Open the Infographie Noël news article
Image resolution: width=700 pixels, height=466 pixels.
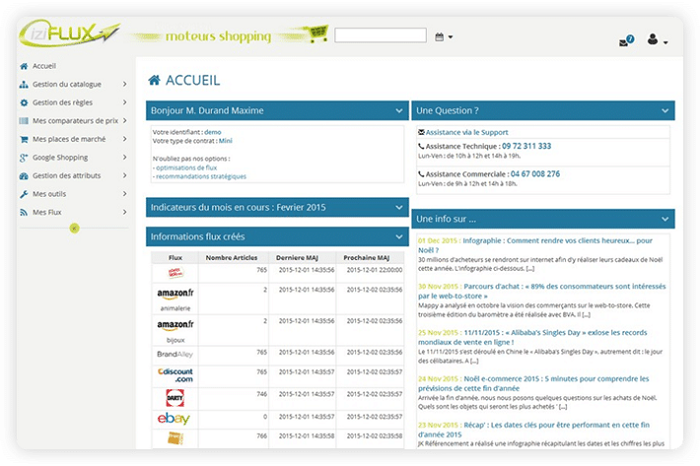534,241
